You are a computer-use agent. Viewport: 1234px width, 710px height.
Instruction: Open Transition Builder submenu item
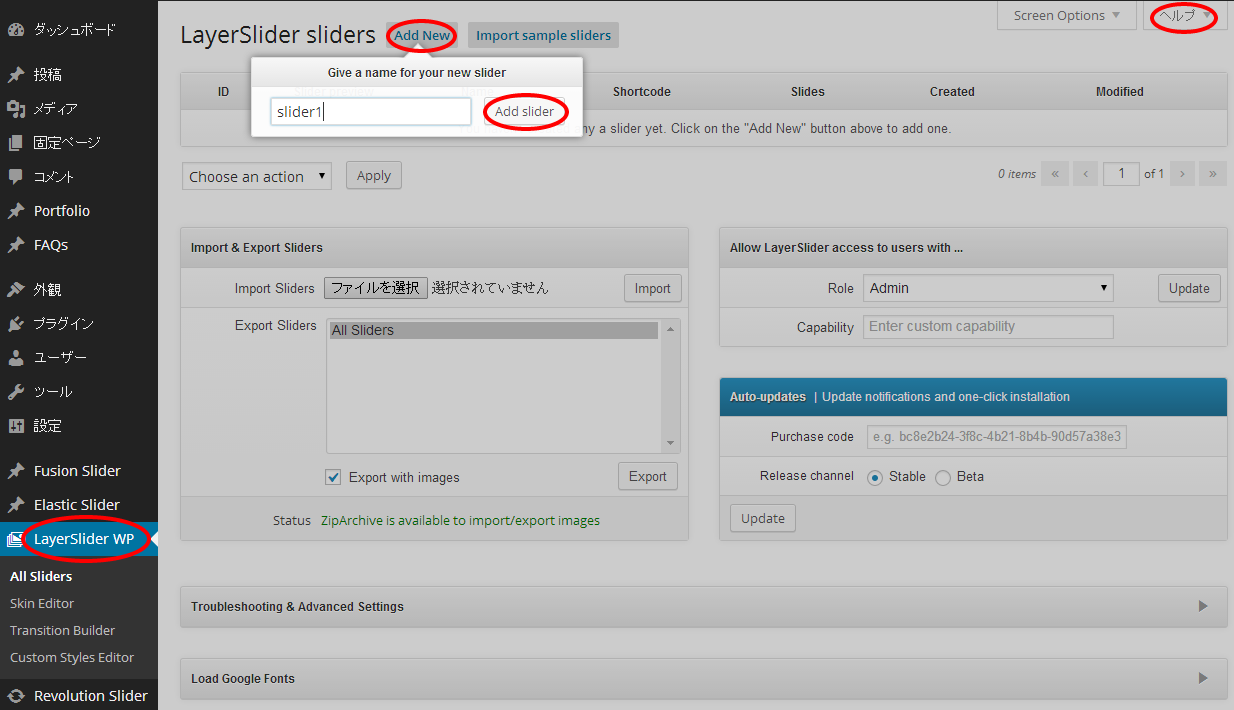tap(62, 630)
